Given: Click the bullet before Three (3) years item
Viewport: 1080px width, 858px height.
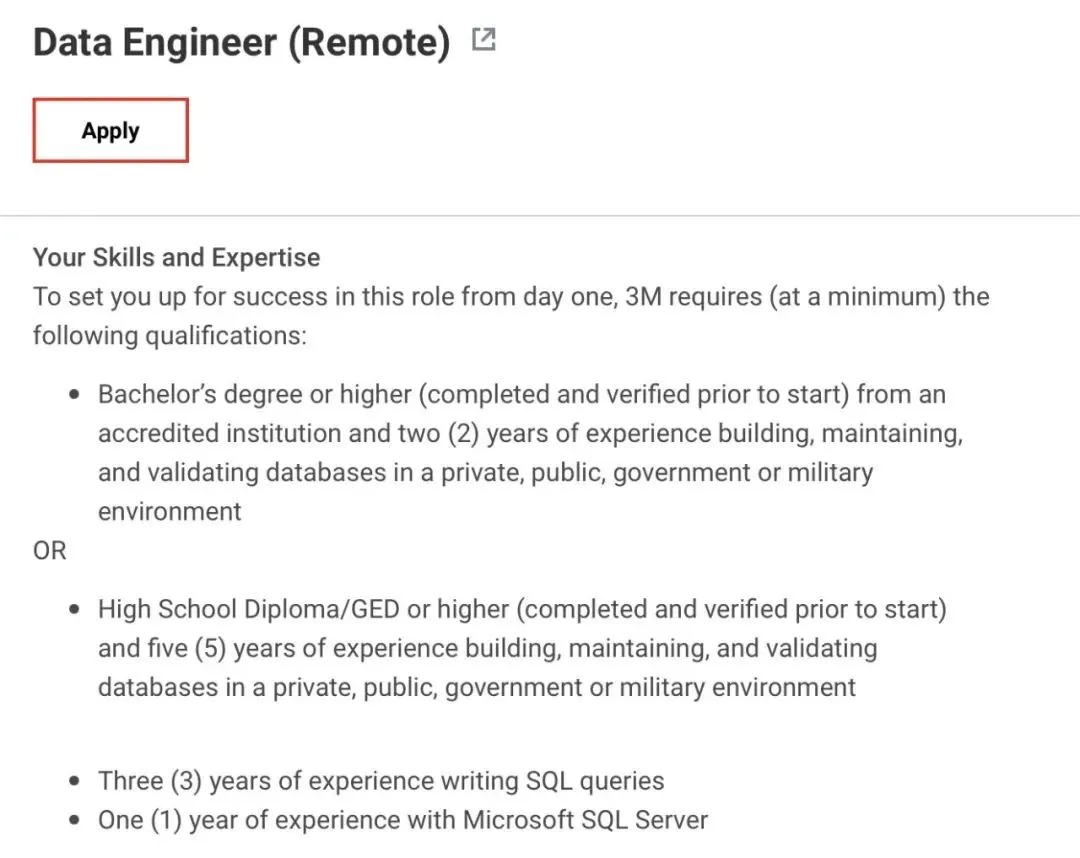Looking at the screenshot, I should click(74, 782).
